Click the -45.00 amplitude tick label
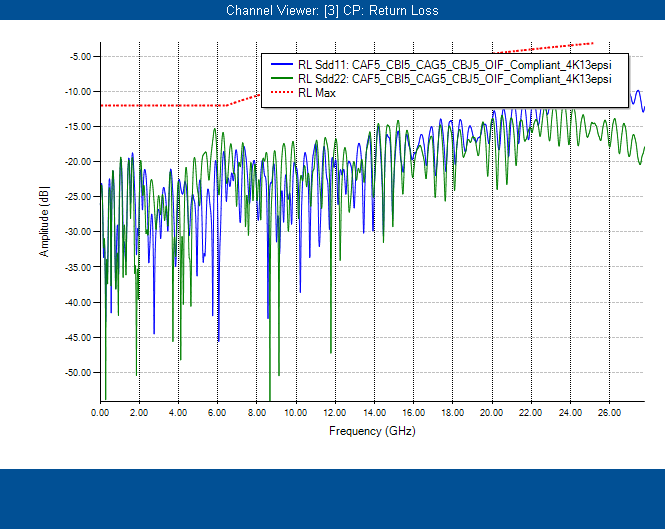 [x=78, y=338]
